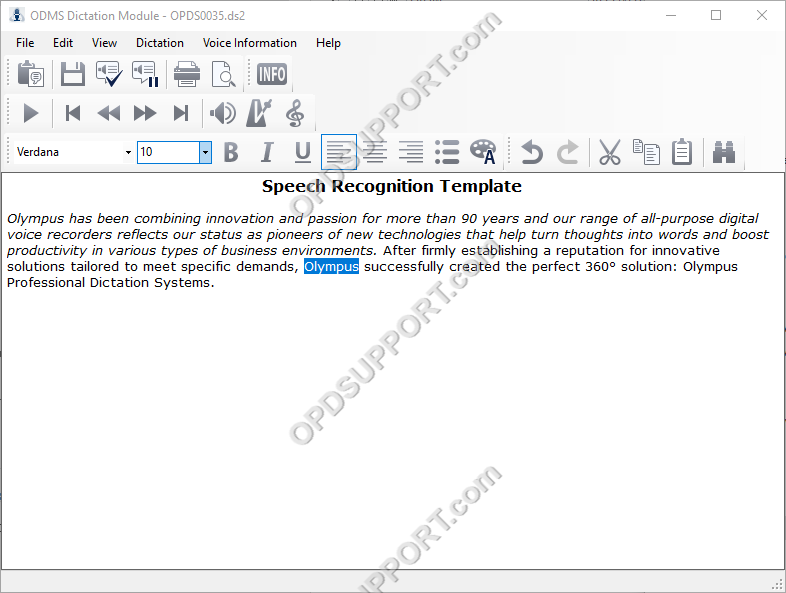
Task: Click the highlighted word Olympus in the text
Action: 331,266
